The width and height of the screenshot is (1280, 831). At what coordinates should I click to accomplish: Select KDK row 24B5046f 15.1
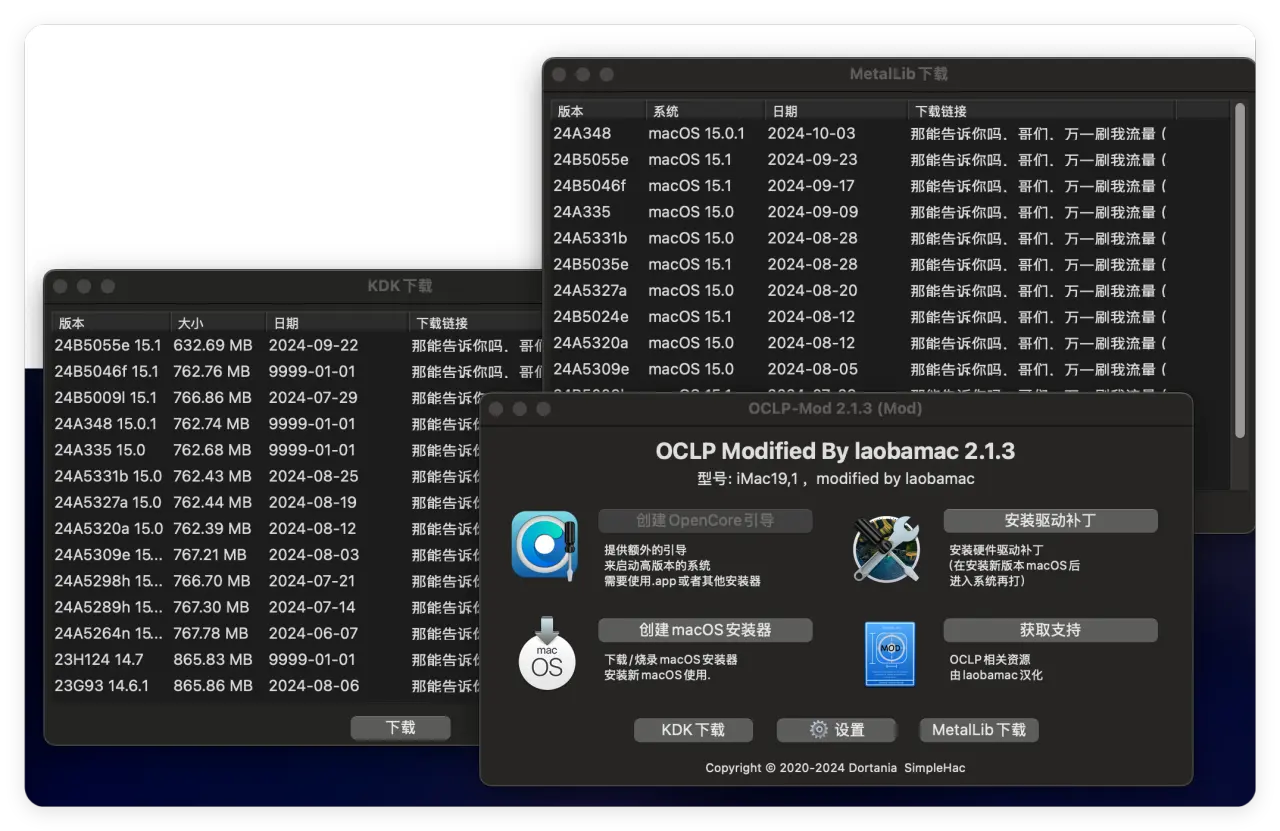(x=297, y=371)
